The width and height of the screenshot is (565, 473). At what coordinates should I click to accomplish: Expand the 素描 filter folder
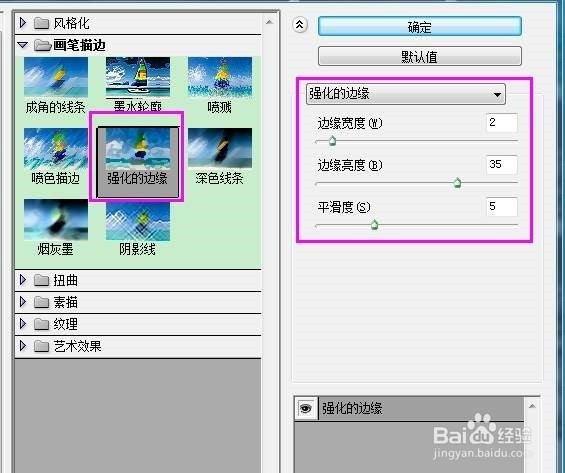pos(23,302)
